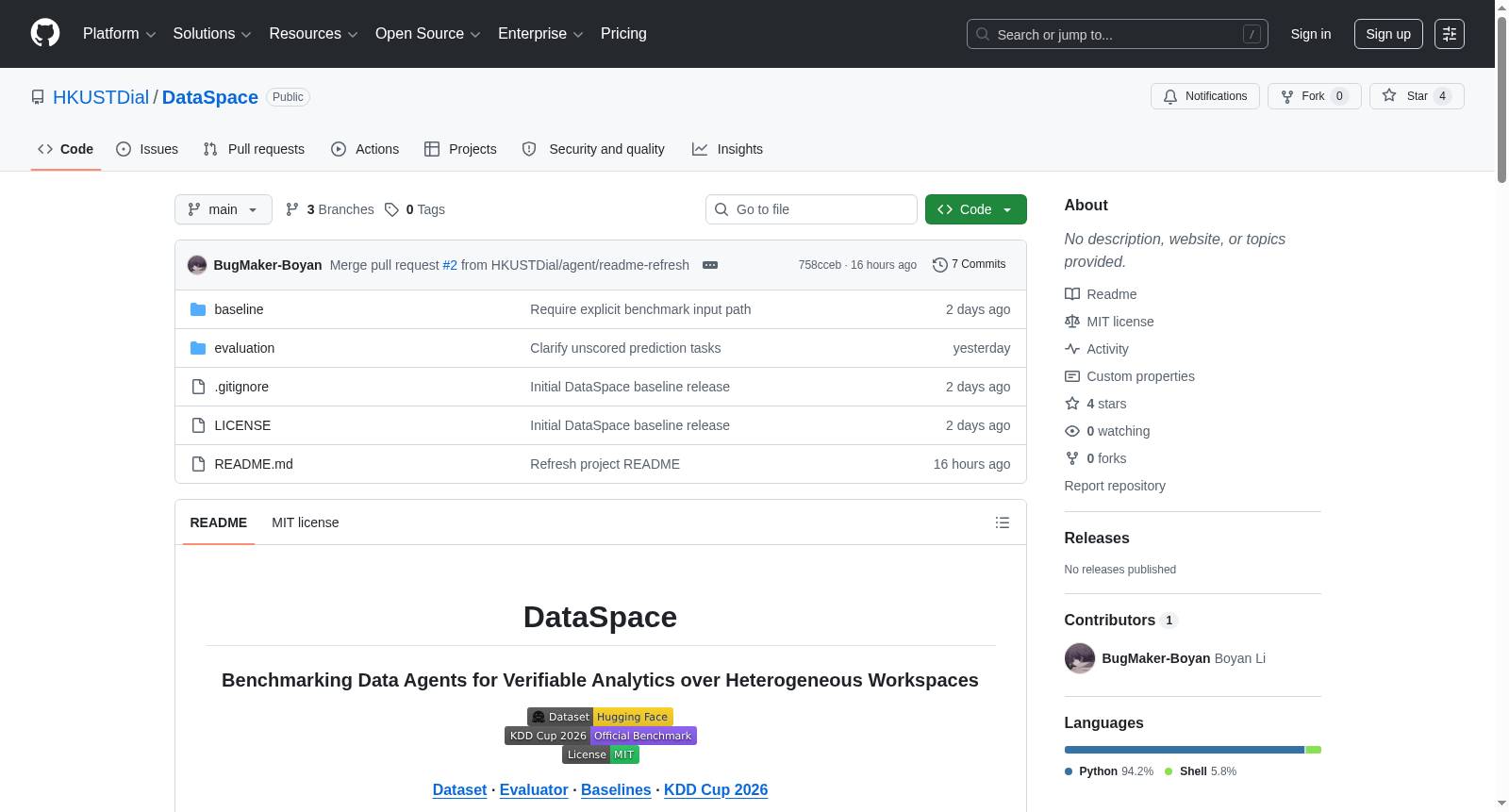The width and height of the screenshot is (1509, 812).
Task: Click the command palette icon in header
Action: coord(1450,34)
